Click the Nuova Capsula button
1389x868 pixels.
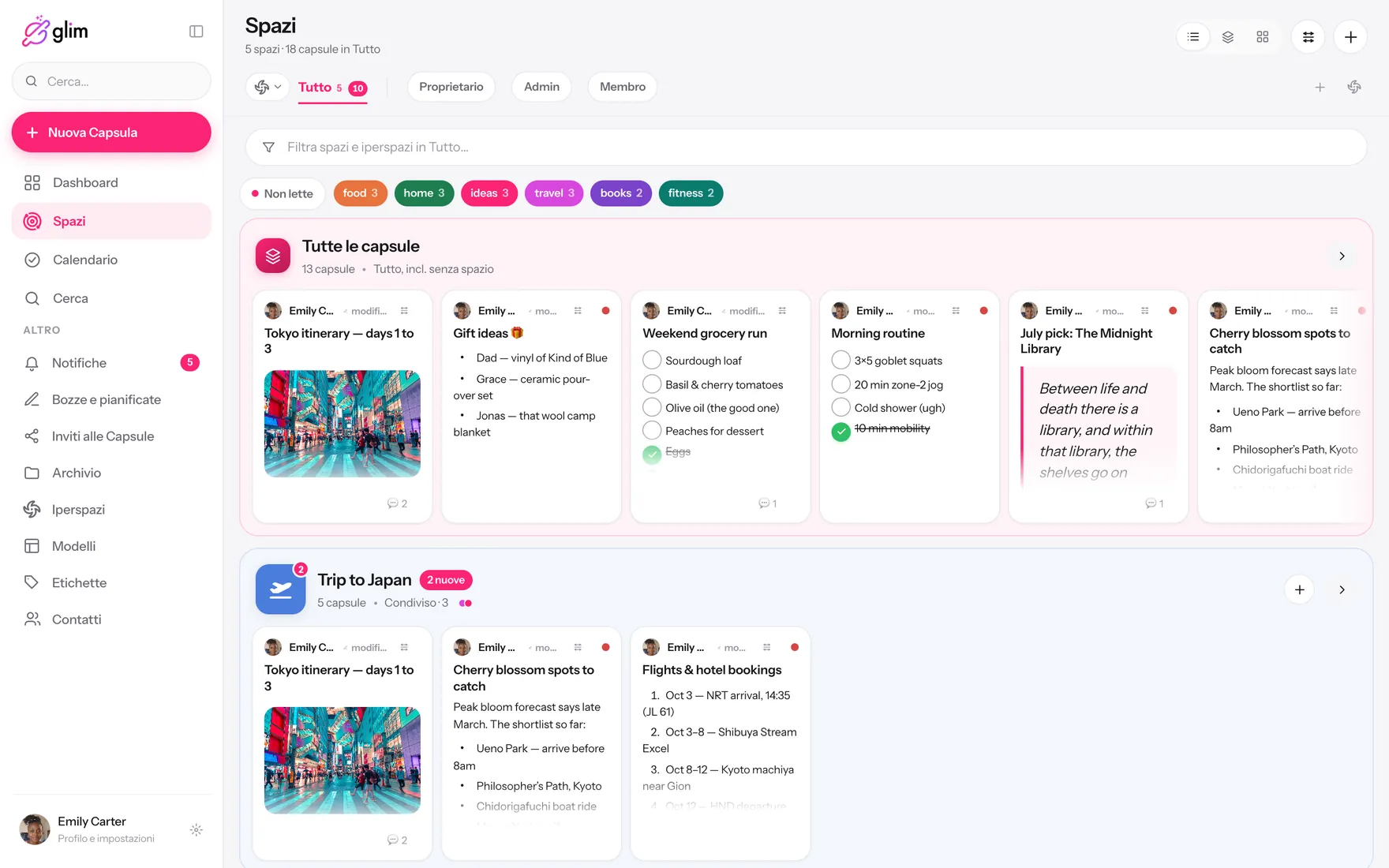[x=111, y=133]
